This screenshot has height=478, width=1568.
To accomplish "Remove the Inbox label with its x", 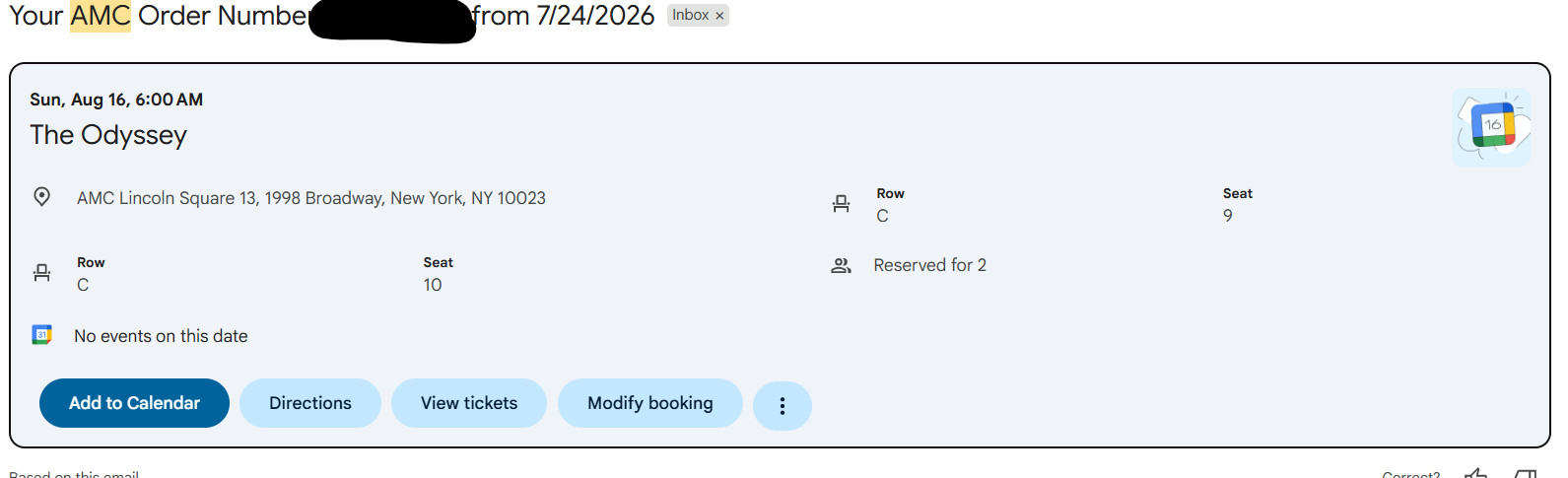I will [x=720, y=16].
